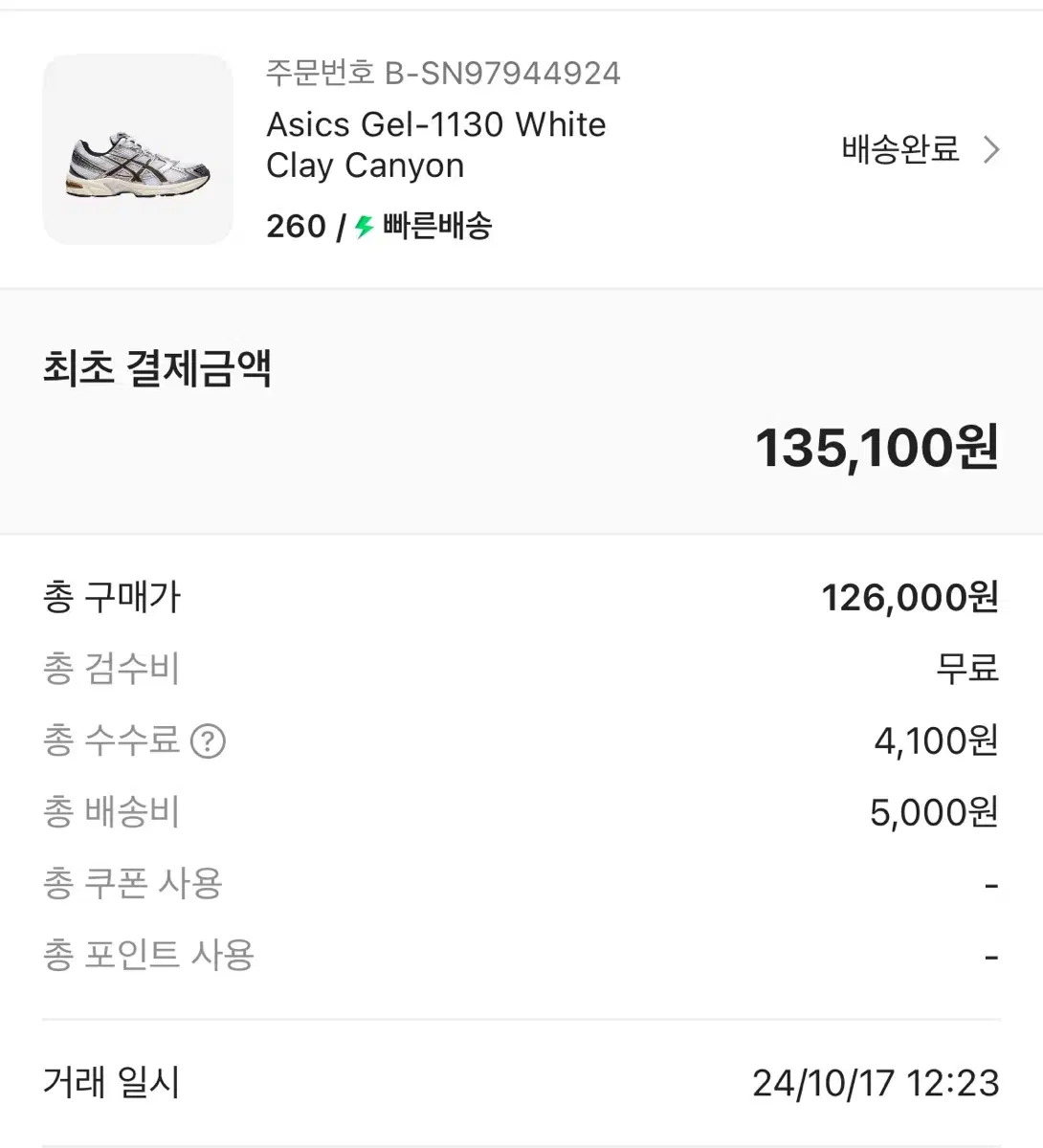Open the Asics shoe product thumbnail
This screenshot has width=1043, height=1148.
coord(138,149)
